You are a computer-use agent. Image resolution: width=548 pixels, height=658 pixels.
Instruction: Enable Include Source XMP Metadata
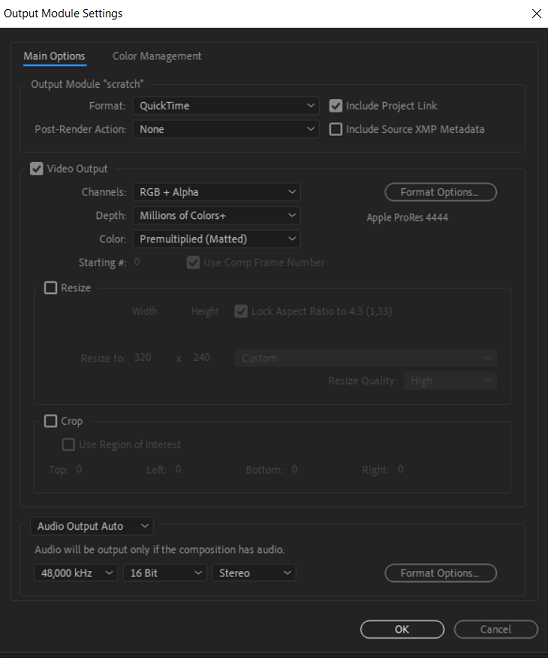[335, 129]
